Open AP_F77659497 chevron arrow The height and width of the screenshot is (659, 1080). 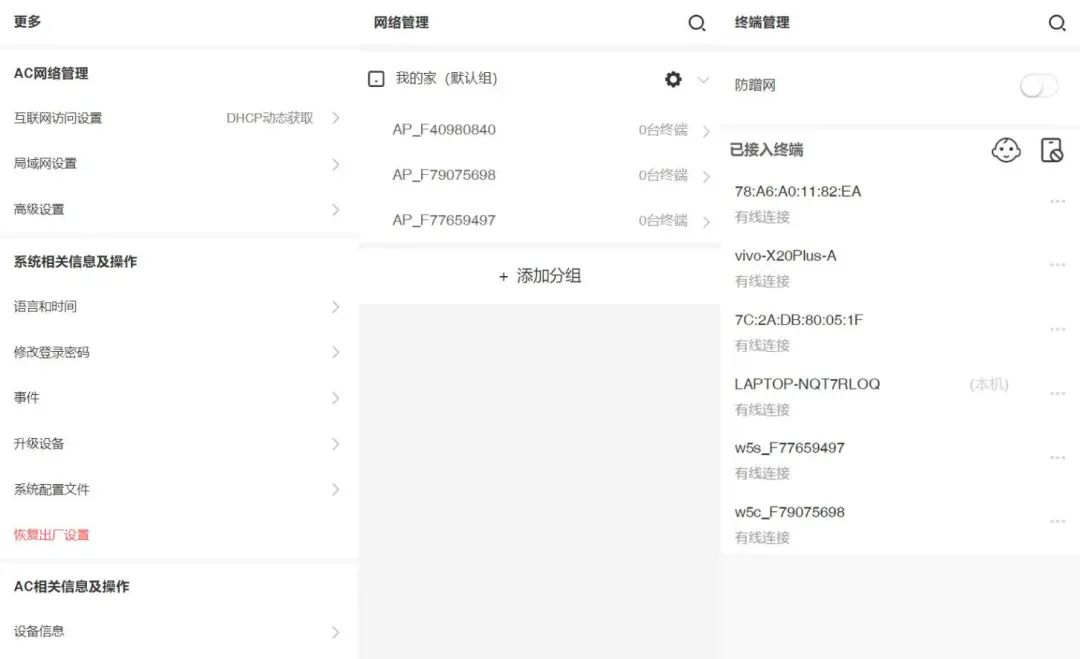[x=706, y=222]
